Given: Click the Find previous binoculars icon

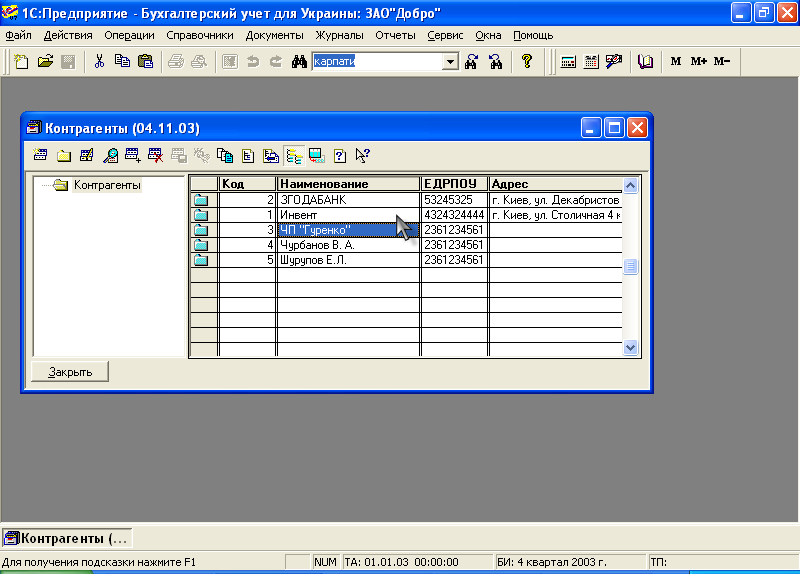Looking at the screenshot, I should [495, 62].
